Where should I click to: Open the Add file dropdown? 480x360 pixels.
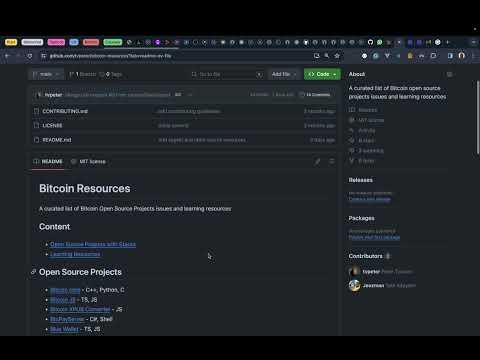284,74
